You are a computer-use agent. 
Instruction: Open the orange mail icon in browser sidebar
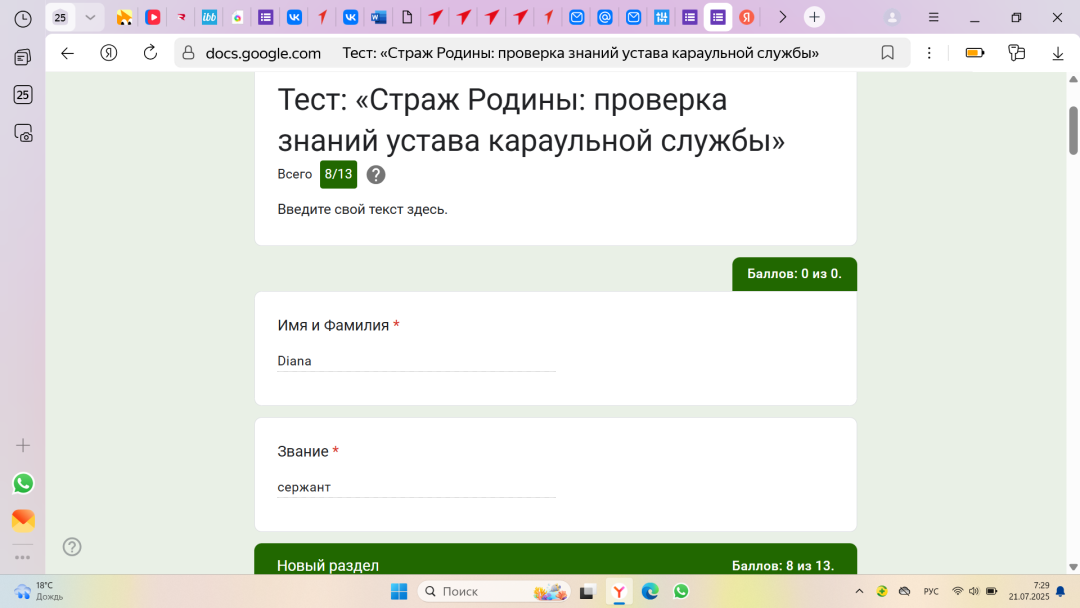tap(23, 520)
